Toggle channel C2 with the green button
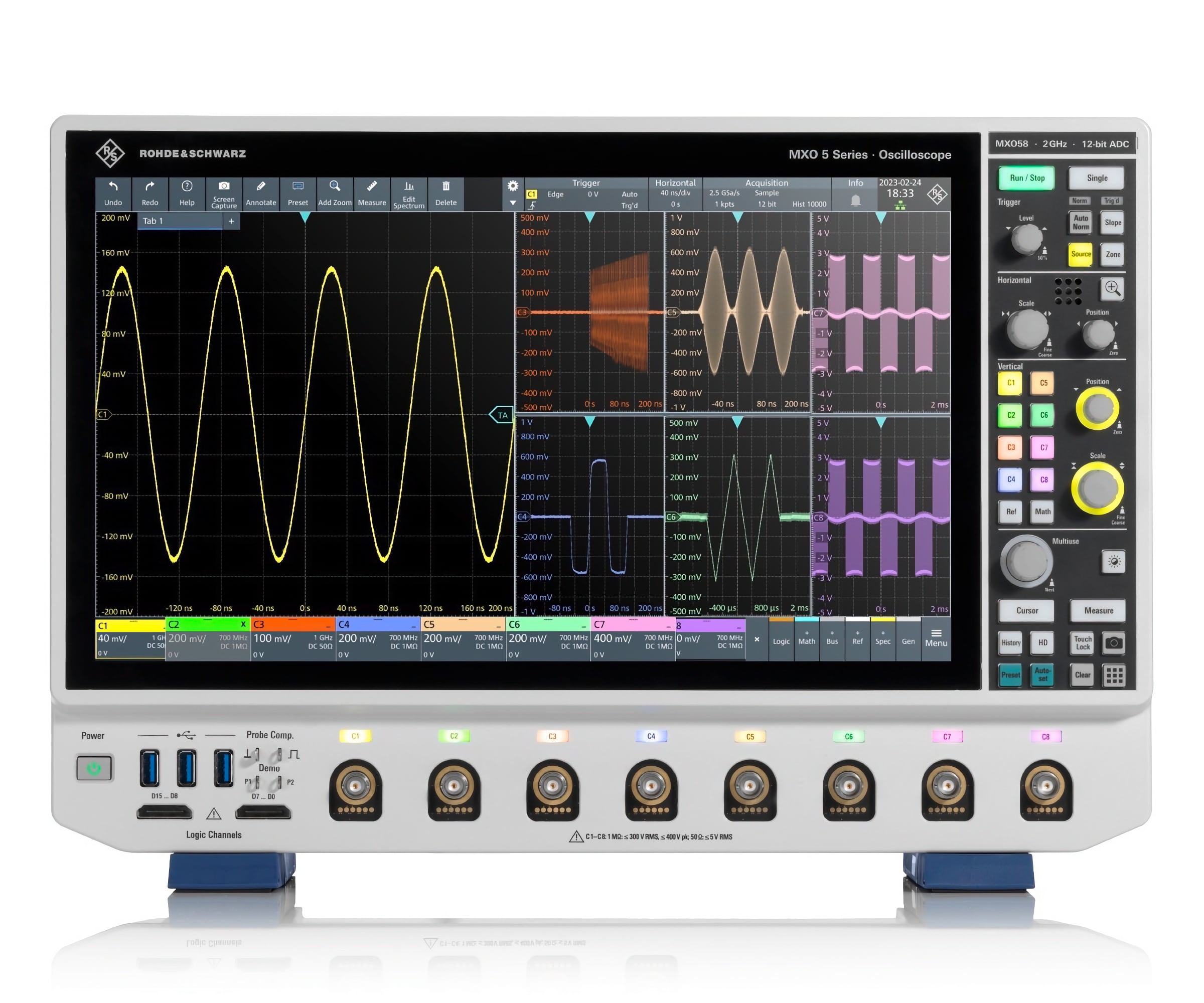Viewport: 1204px width, 1003px height. 1010,416
